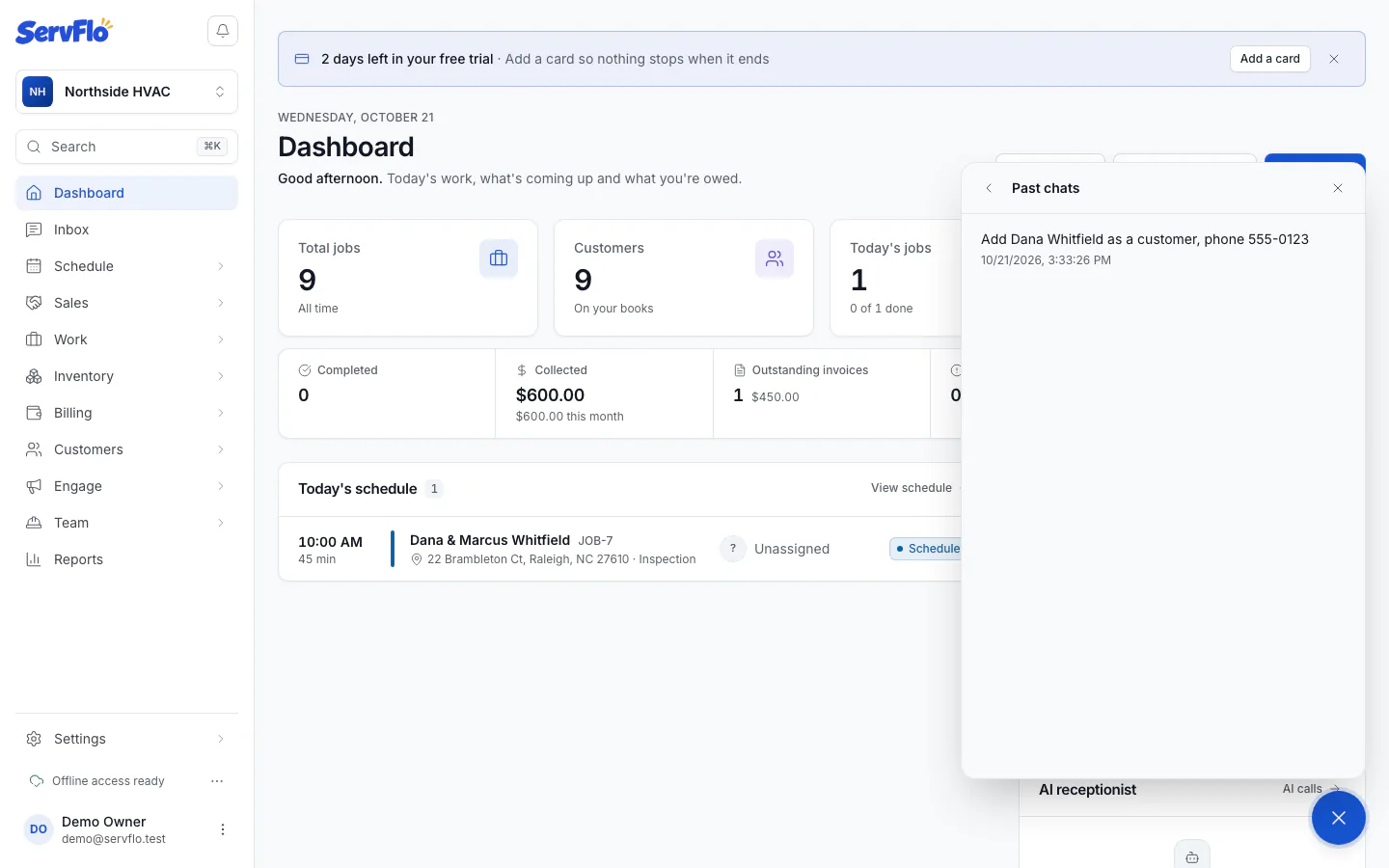This screenshot has width=1389, height=868.
Task: Open Inbox from the sidebar
Action: tap(126, 230)
